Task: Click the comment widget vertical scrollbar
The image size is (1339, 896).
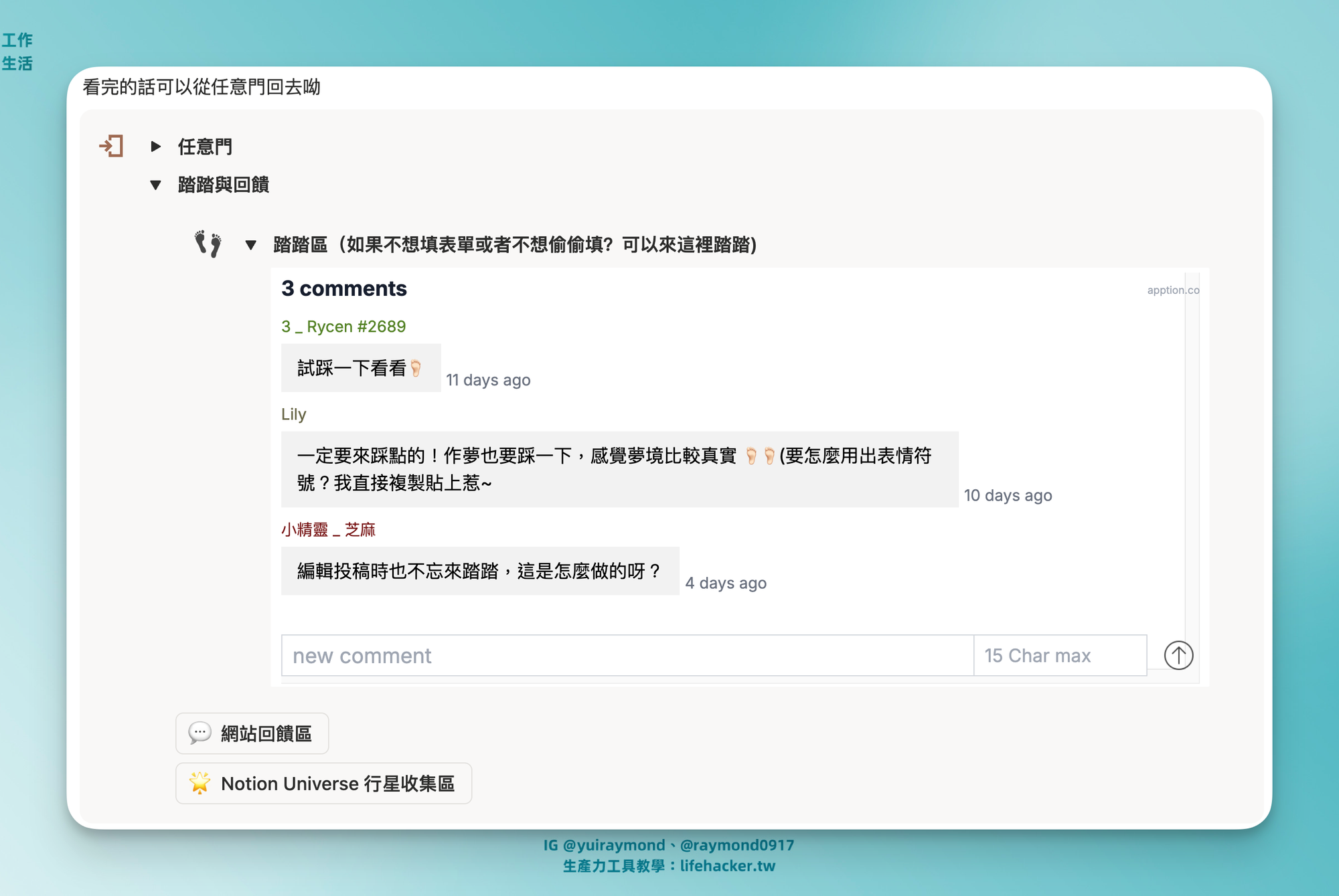Action: (1192, 468)
